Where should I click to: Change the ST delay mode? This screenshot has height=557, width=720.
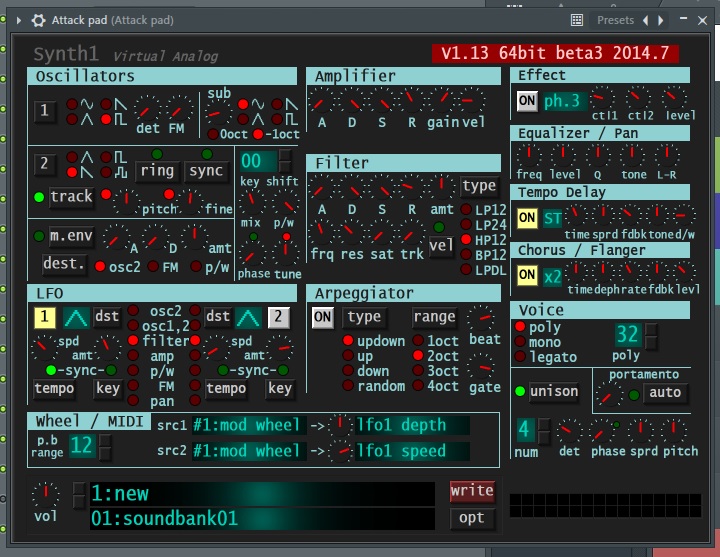(x=552, y=218)
